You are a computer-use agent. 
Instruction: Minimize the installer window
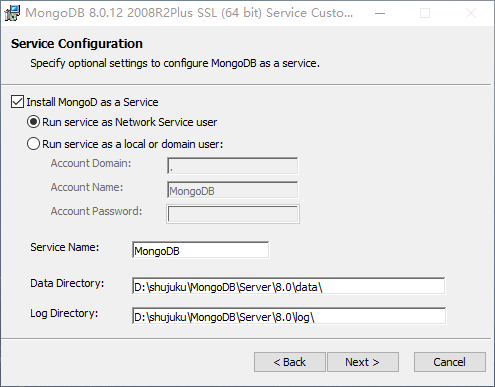coord(380,13)
